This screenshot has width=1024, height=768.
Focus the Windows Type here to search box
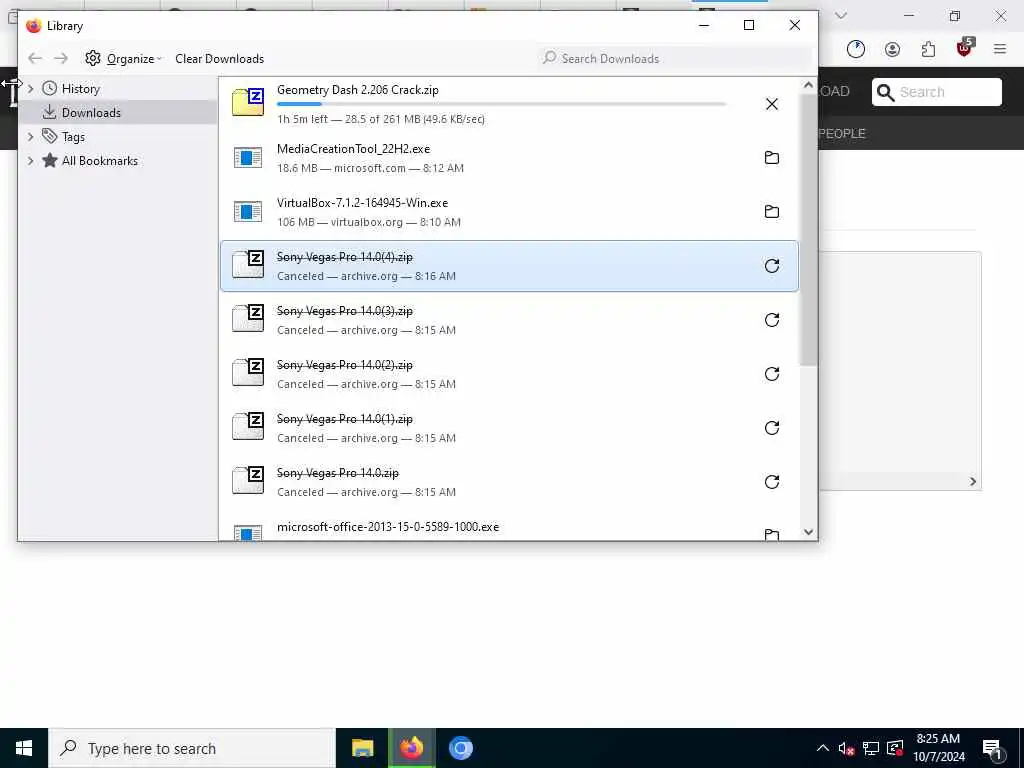tap(192, 748)
